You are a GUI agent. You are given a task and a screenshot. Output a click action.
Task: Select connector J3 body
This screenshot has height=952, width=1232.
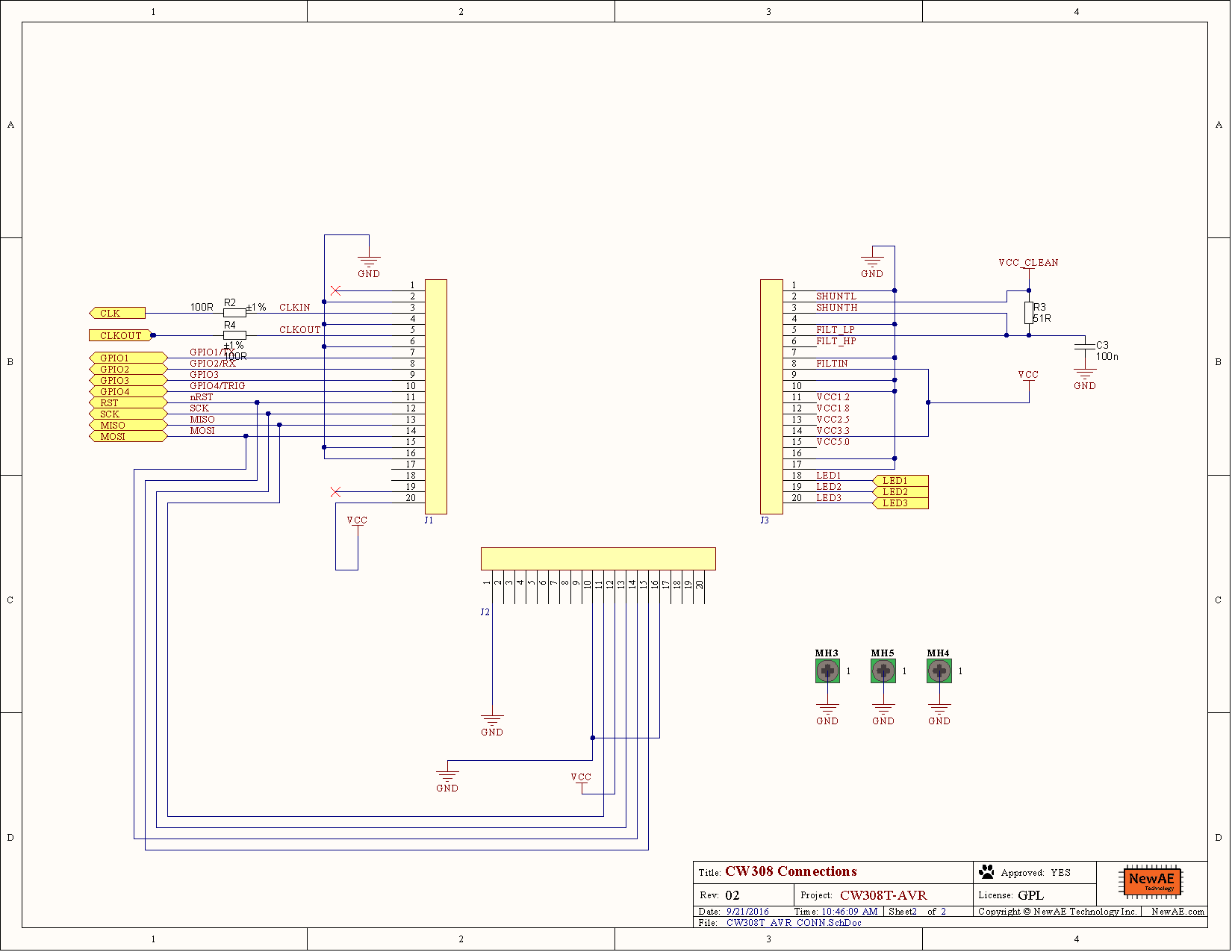771,396
